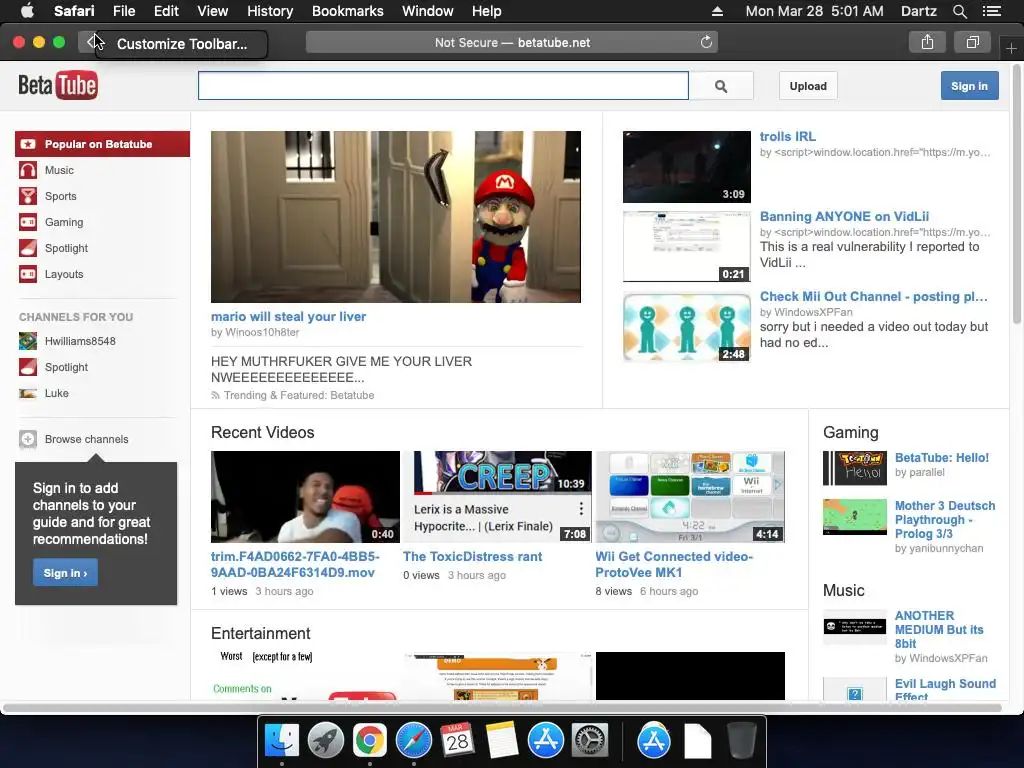Image resolution: width=1024 pixels, height=768 pixels.
Task: Select Spotlight under Channels For You
Action: [x=66, y=368]
